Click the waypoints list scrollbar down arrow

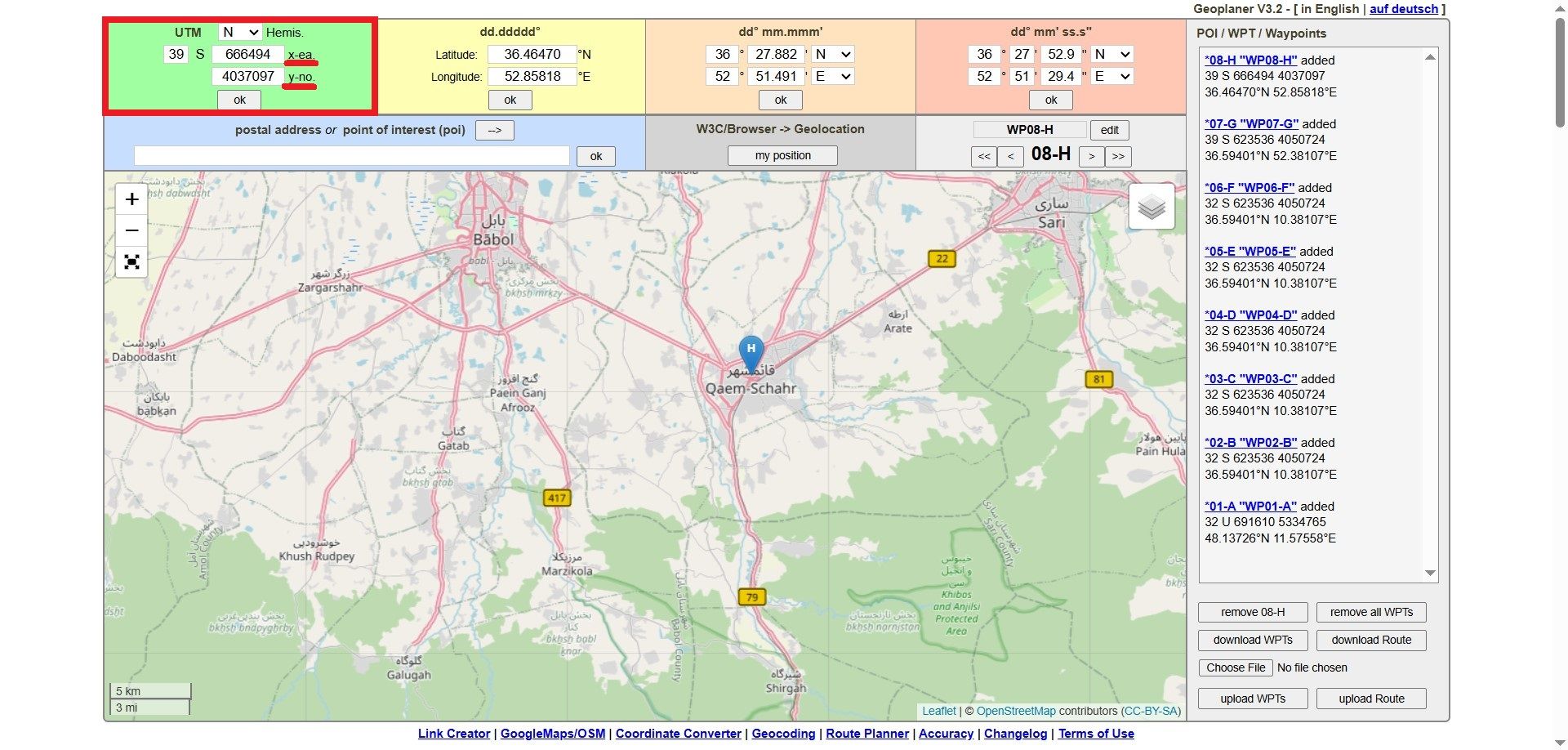coord(1430,574)
